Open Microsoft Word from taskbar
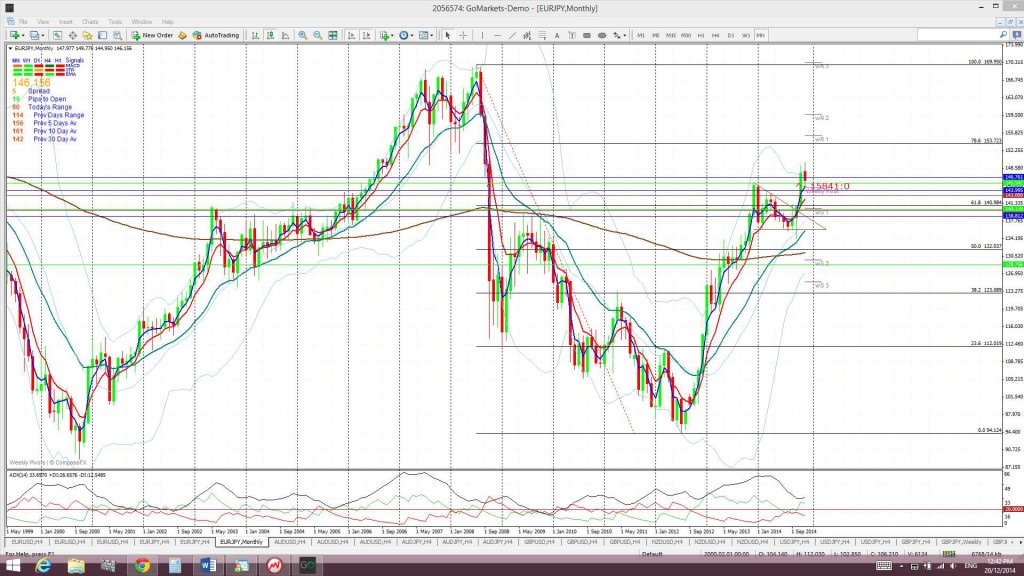The width and height of the screenshot is (1024, 576). click(x=208, y=566)
